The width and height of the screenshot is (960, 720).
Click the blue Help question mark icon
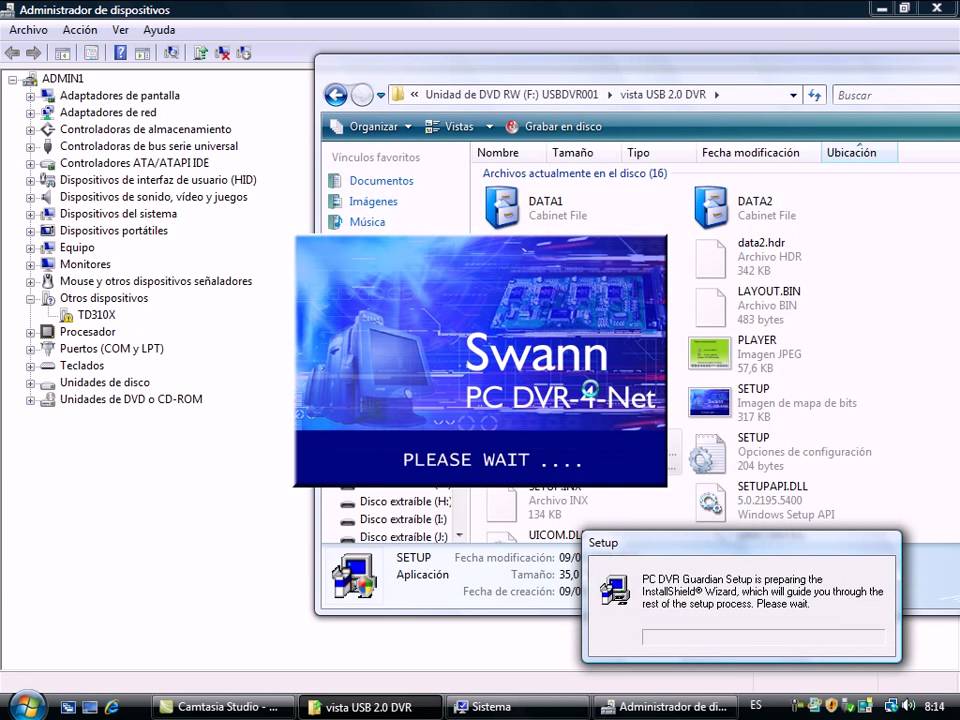click(121, 53)
